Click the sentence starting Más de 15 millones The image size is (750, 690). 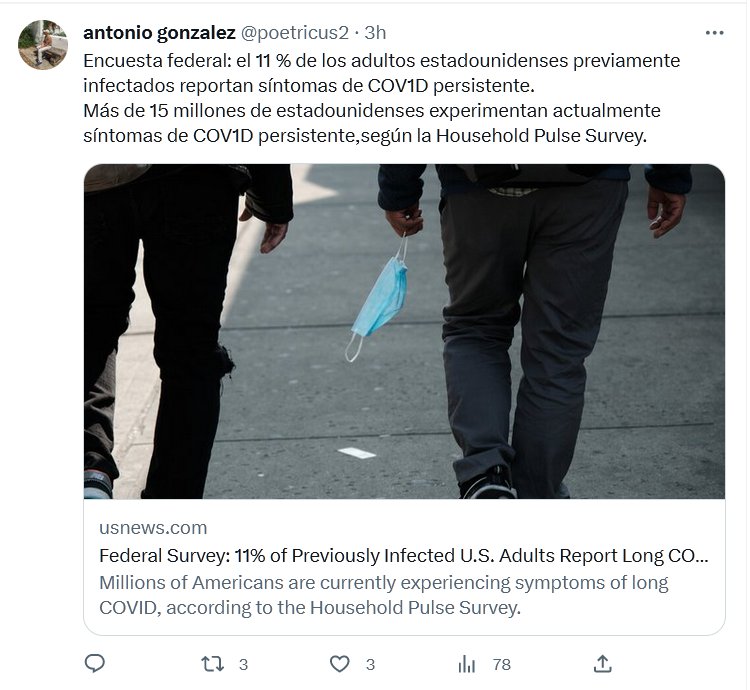tap(371, 110)
